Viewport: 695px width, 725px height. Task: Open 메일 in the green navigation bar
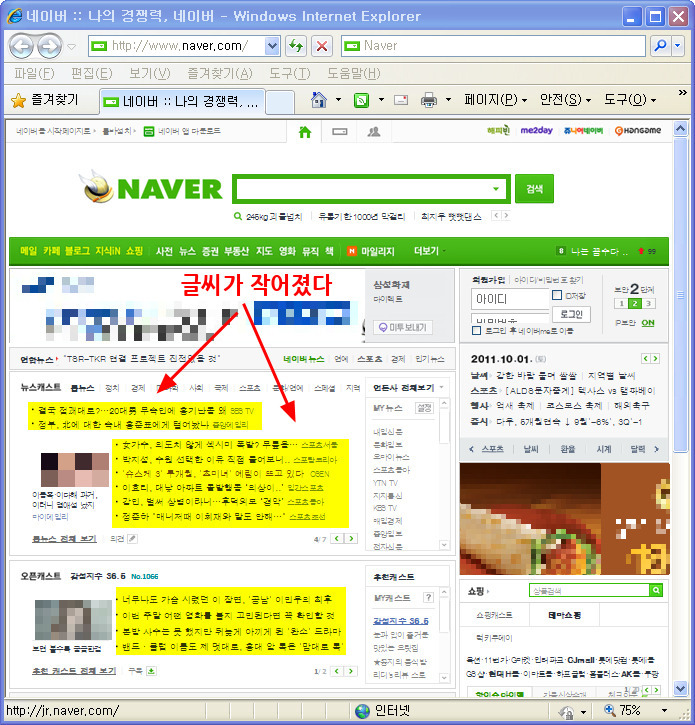pyautogui.click(x=28, y=251)
